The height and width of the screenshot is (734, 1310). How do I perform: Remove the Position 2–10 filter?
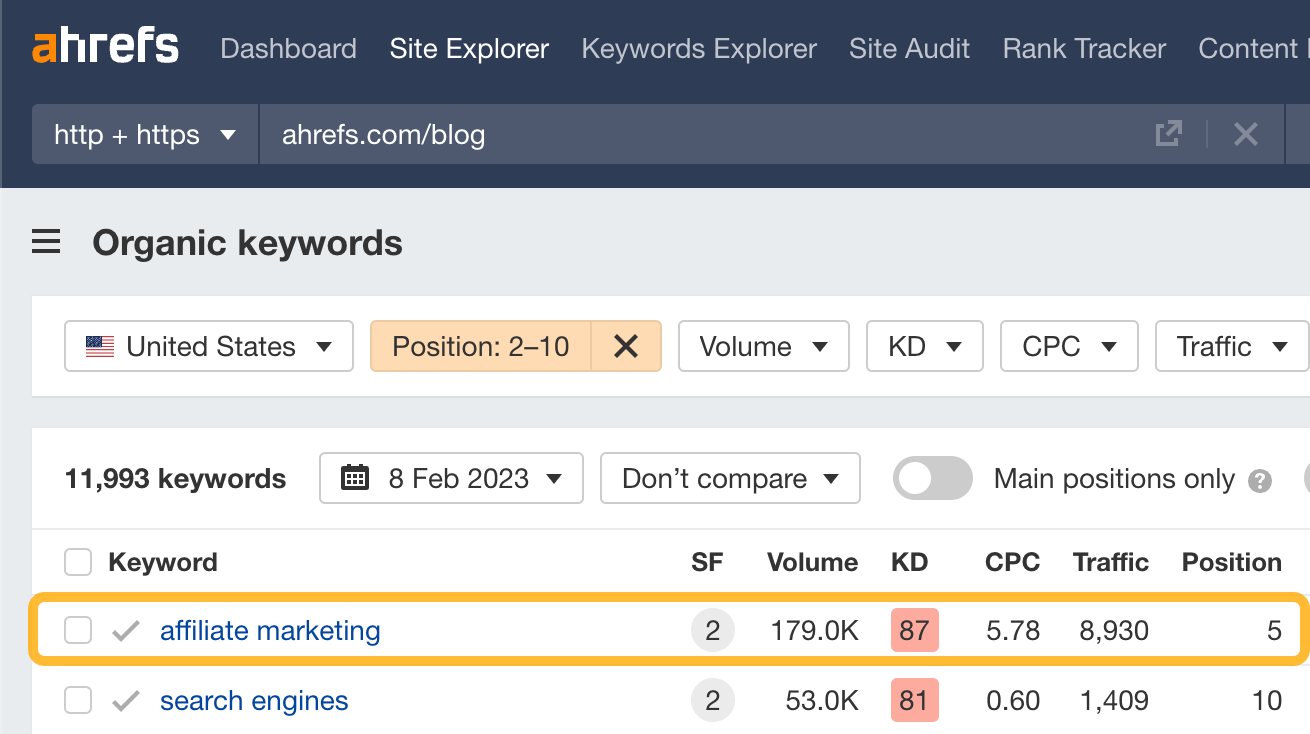click(x=627, y=346)
